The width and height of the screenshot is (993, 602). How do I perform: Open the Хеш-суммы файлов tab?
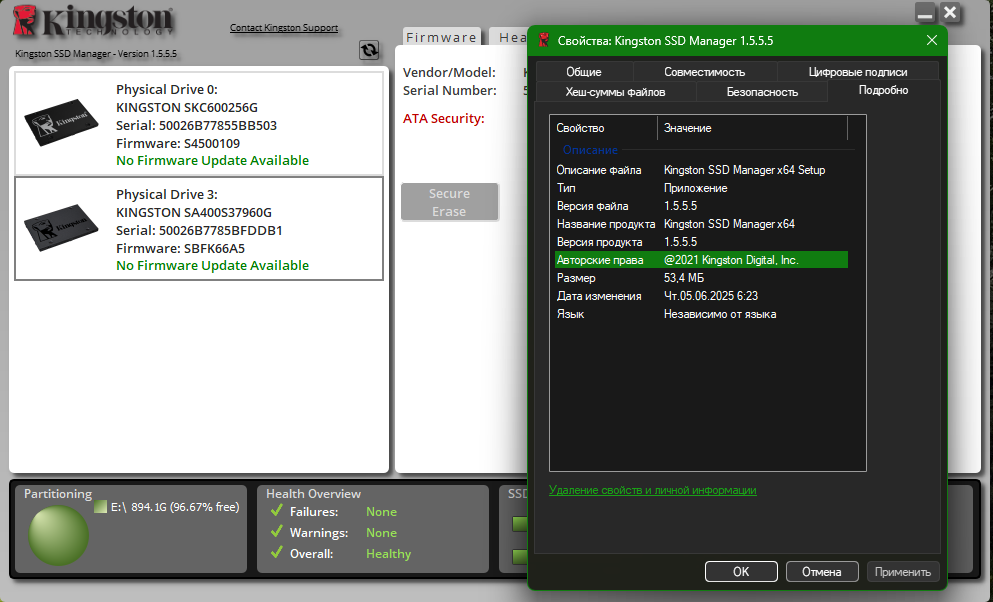pyautogui.click(x=616, y=92)
